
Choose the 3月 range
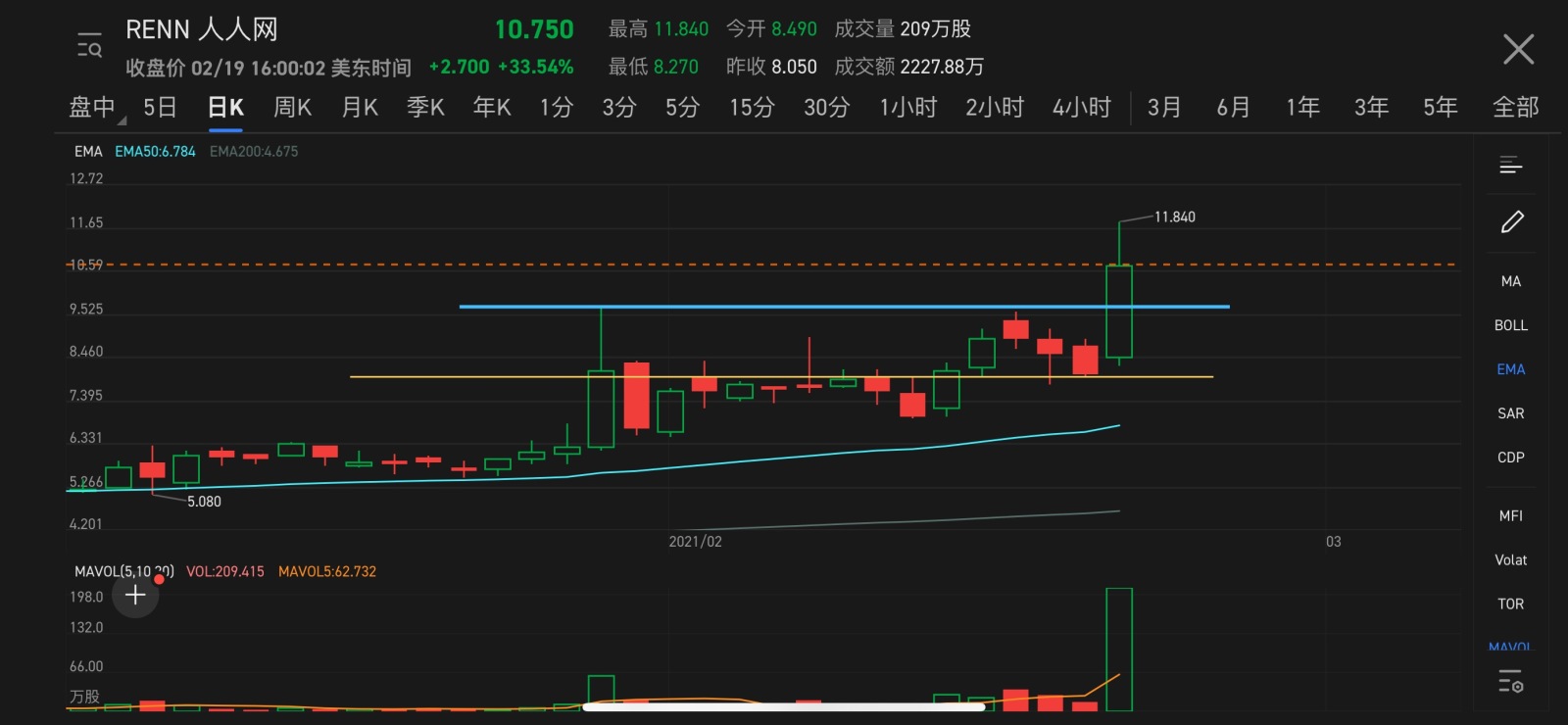(x=1164, y=107)
